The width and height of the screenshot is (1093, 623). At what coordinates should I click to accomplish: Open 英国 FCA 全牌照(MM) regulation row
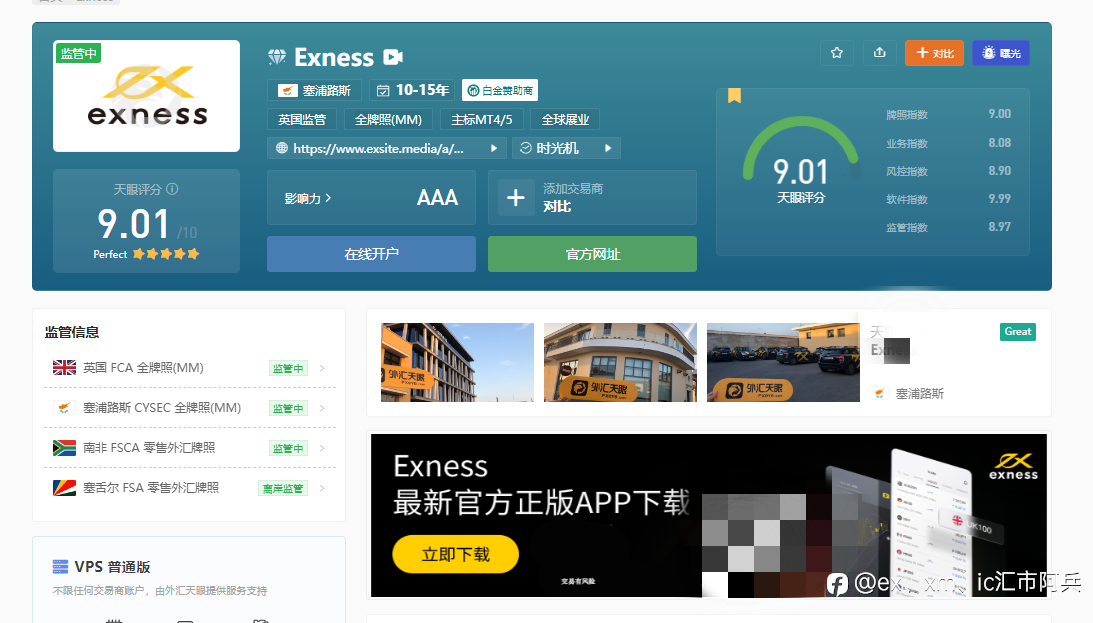[190, 368]
